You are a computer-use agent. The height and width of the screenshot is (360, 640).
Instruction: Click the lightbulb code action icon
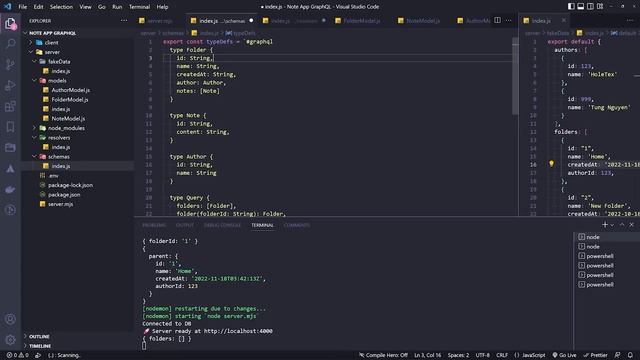click(551, 164)
